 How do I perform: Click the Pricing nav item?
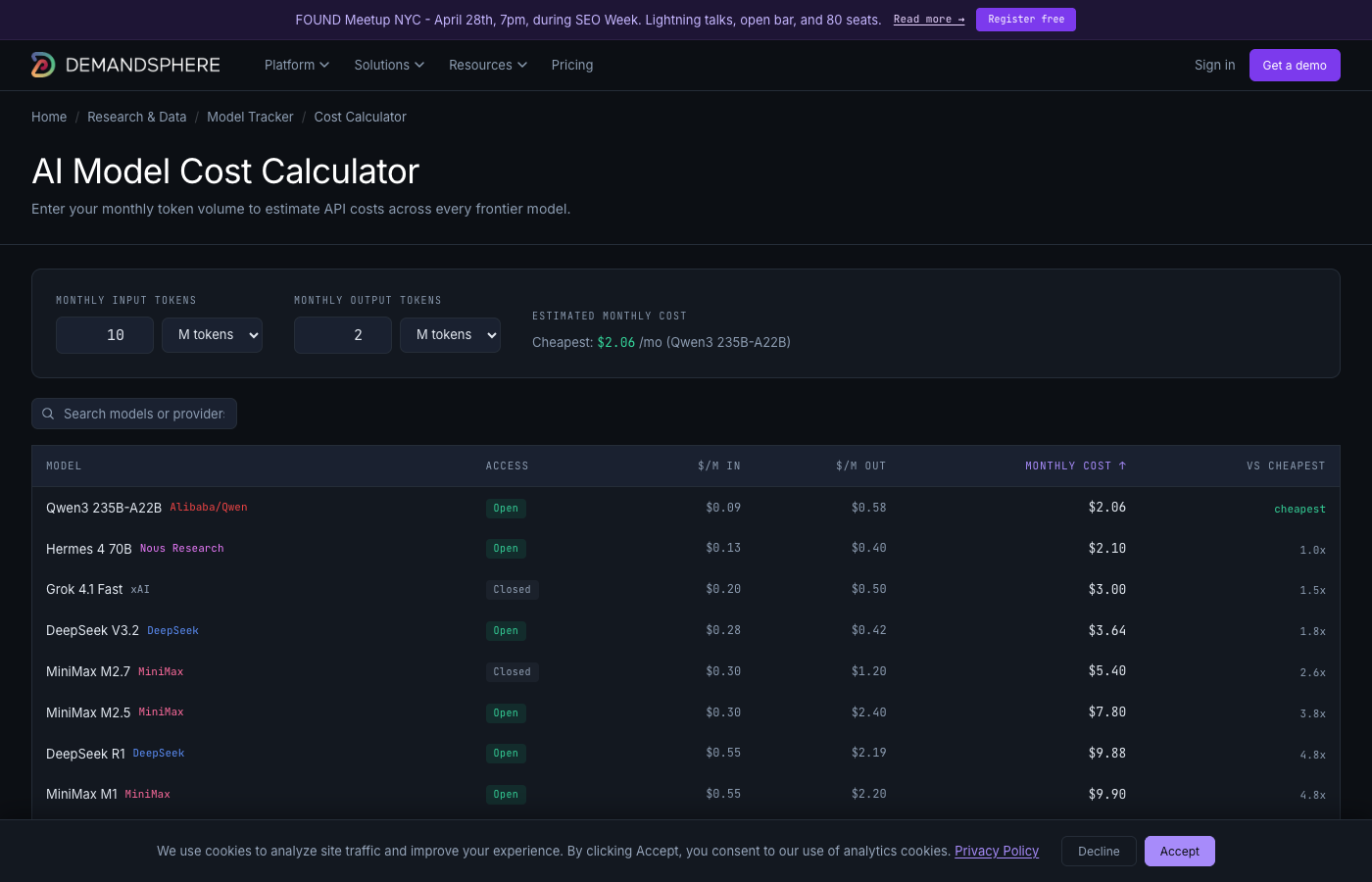pos(572,65)
